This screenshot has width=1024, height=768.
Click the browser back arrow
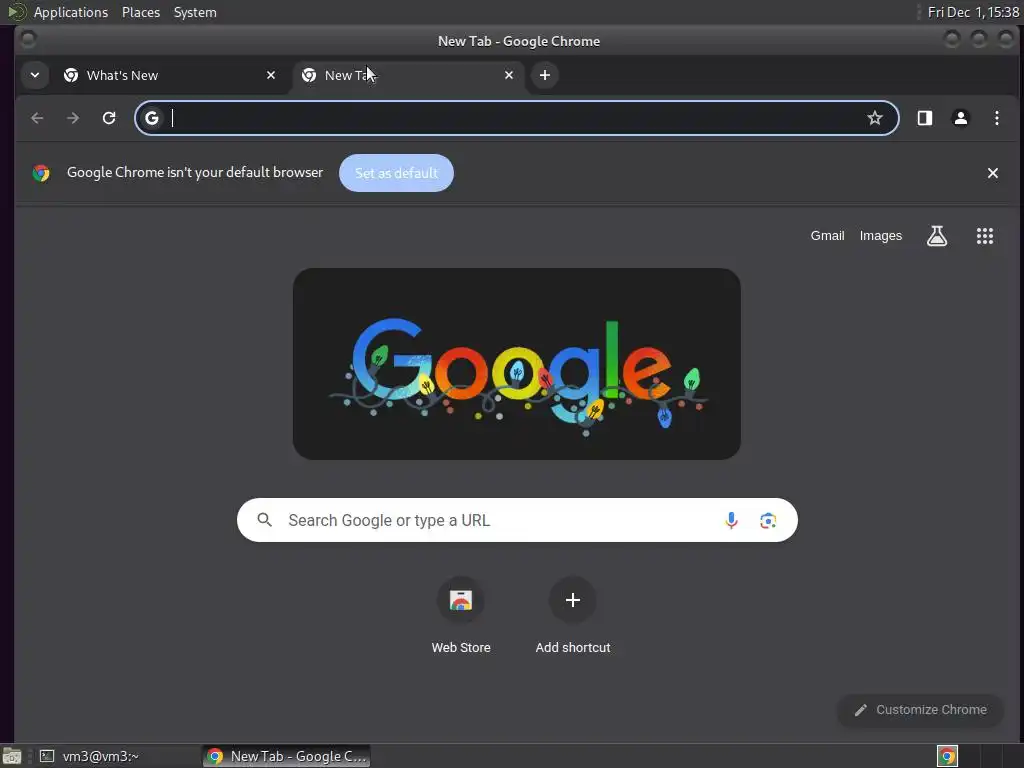[x=37, y=118]
